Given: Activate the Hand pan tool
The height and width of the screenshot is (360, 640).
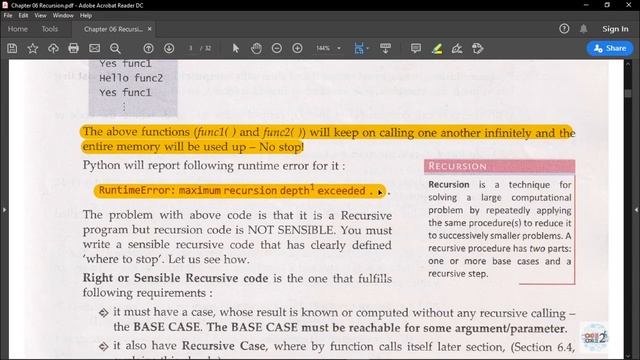Looking at the screenshot, I should coord(256,48).
